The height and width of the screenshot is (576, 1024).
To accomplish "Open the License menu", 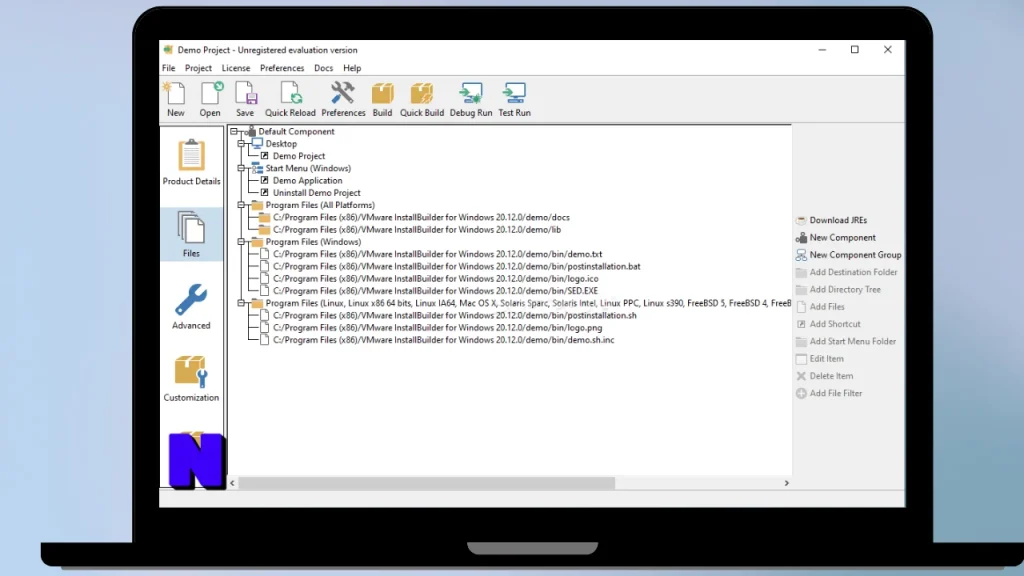I will point(236,68).
